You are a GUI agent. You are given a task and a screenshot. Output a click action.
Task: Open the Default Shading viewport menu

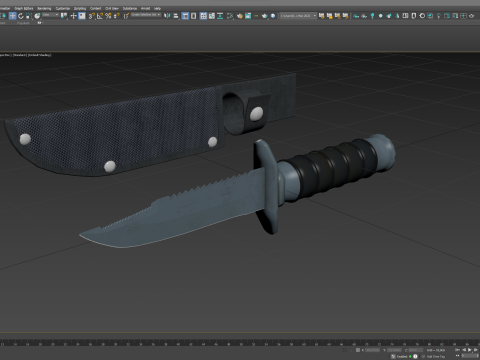pyautogui.click(x=39, y=55)
